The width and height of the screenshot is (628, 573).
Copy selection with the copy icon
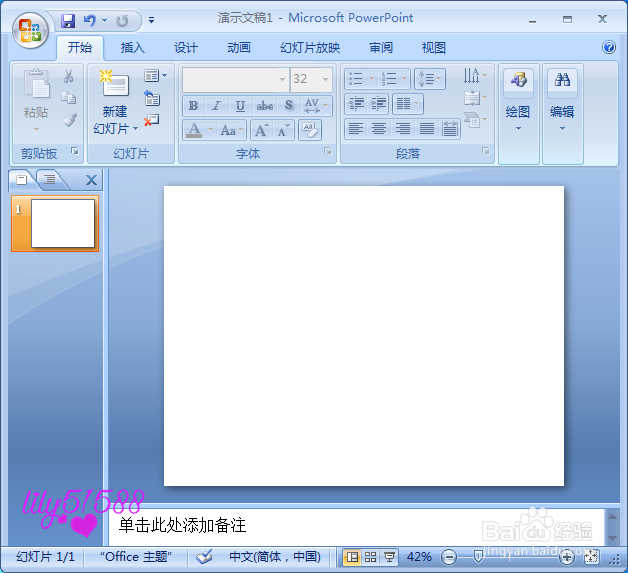click(68, 97)
